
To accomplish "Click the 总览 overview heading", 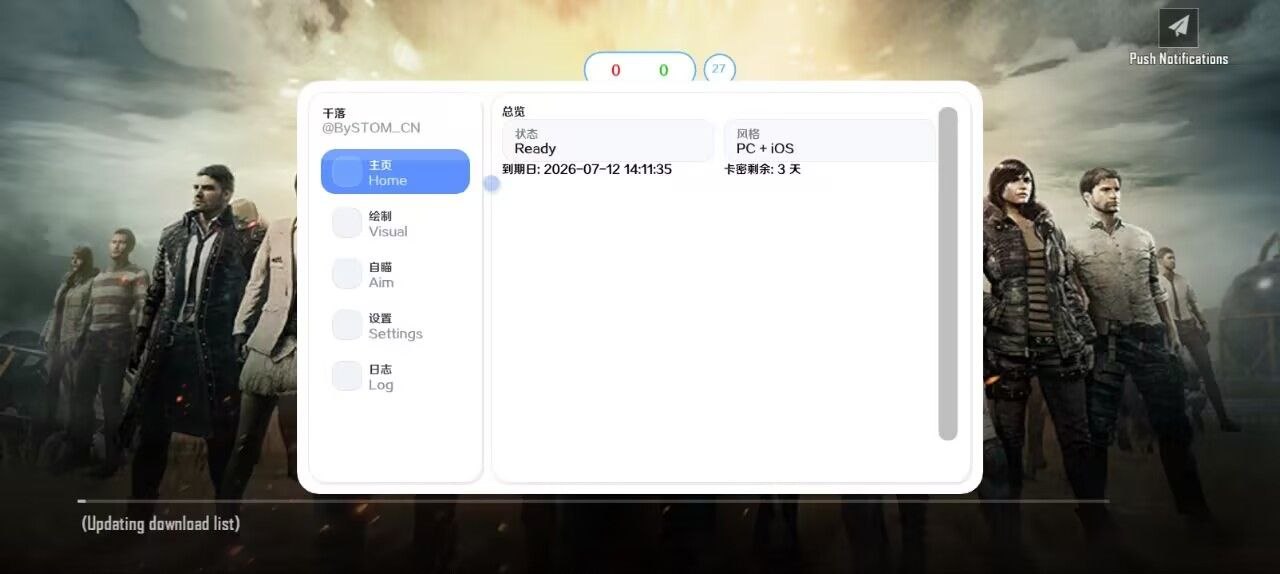I will [x=513, y=111].
